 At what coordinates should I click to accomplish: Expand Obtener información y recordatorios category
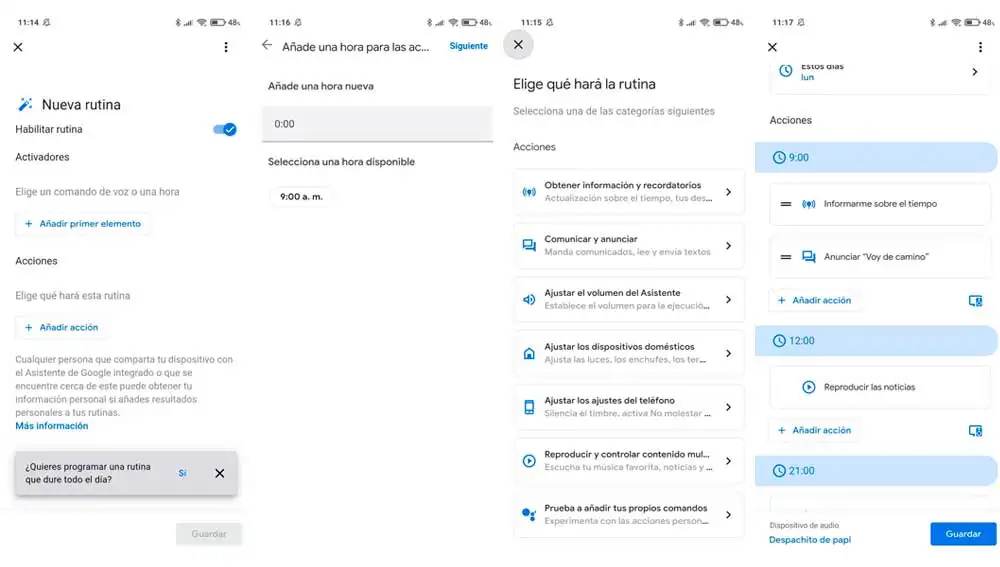point(628,191)
